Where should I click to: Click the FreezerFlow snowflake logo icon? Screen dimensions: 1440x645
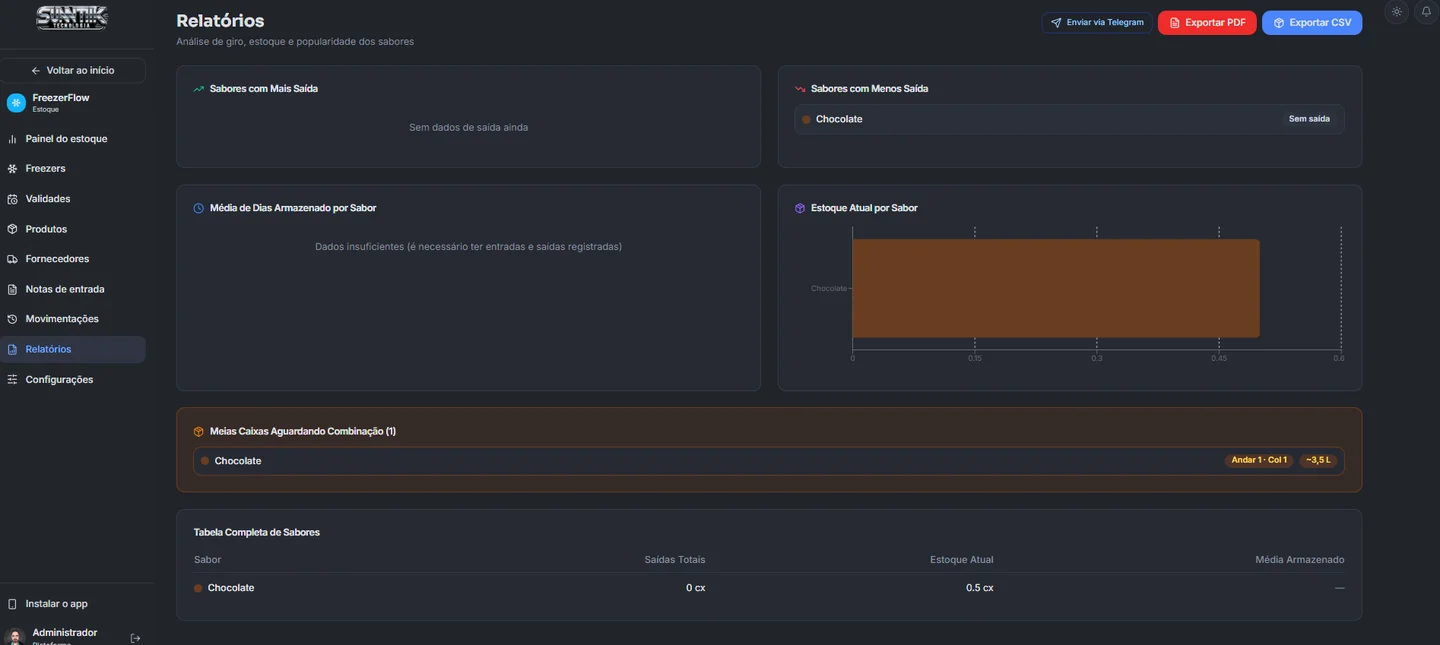click(x=16, y=103)
